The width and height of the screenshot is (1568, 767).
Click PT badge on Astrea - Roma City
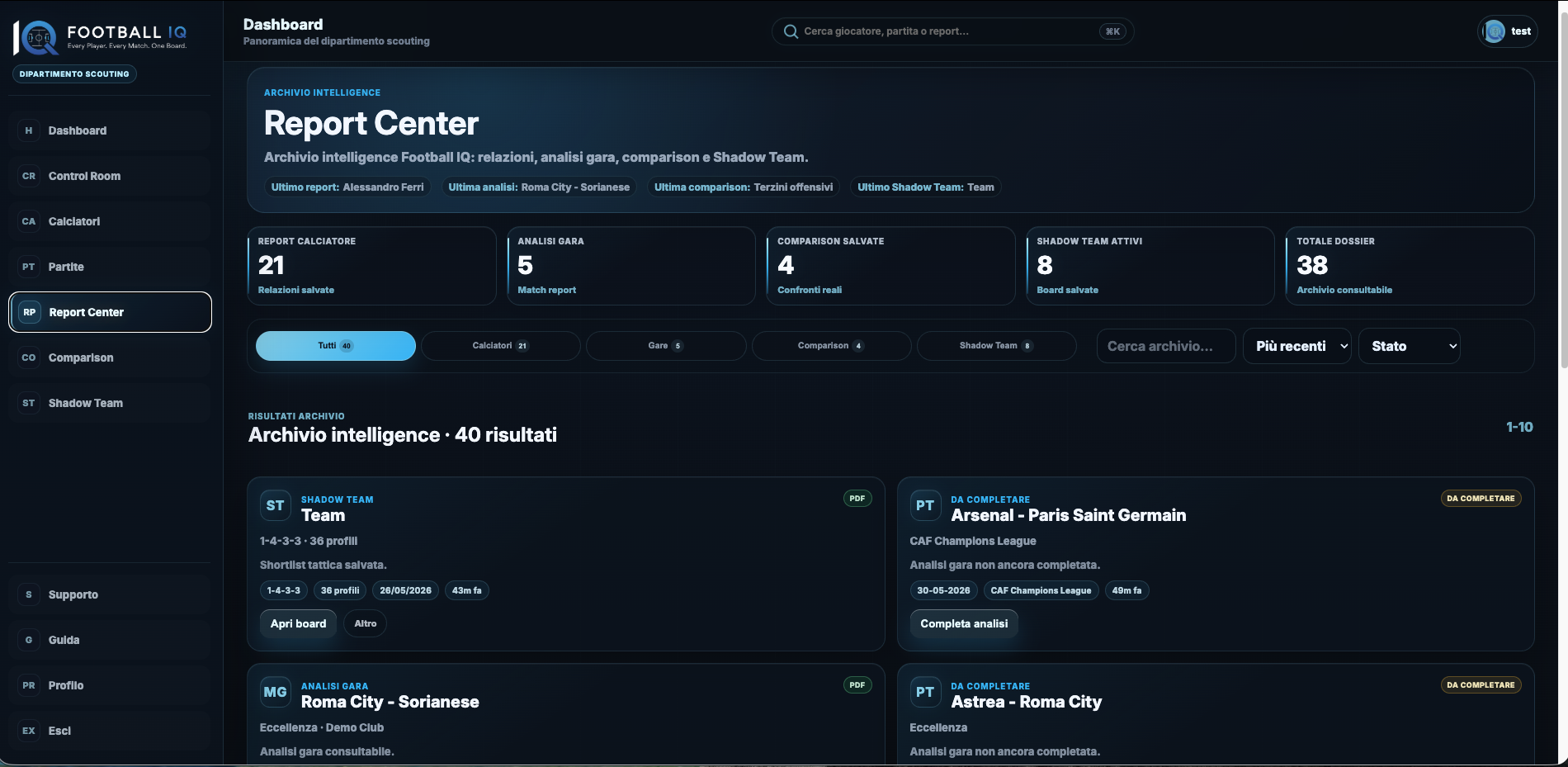925,693
